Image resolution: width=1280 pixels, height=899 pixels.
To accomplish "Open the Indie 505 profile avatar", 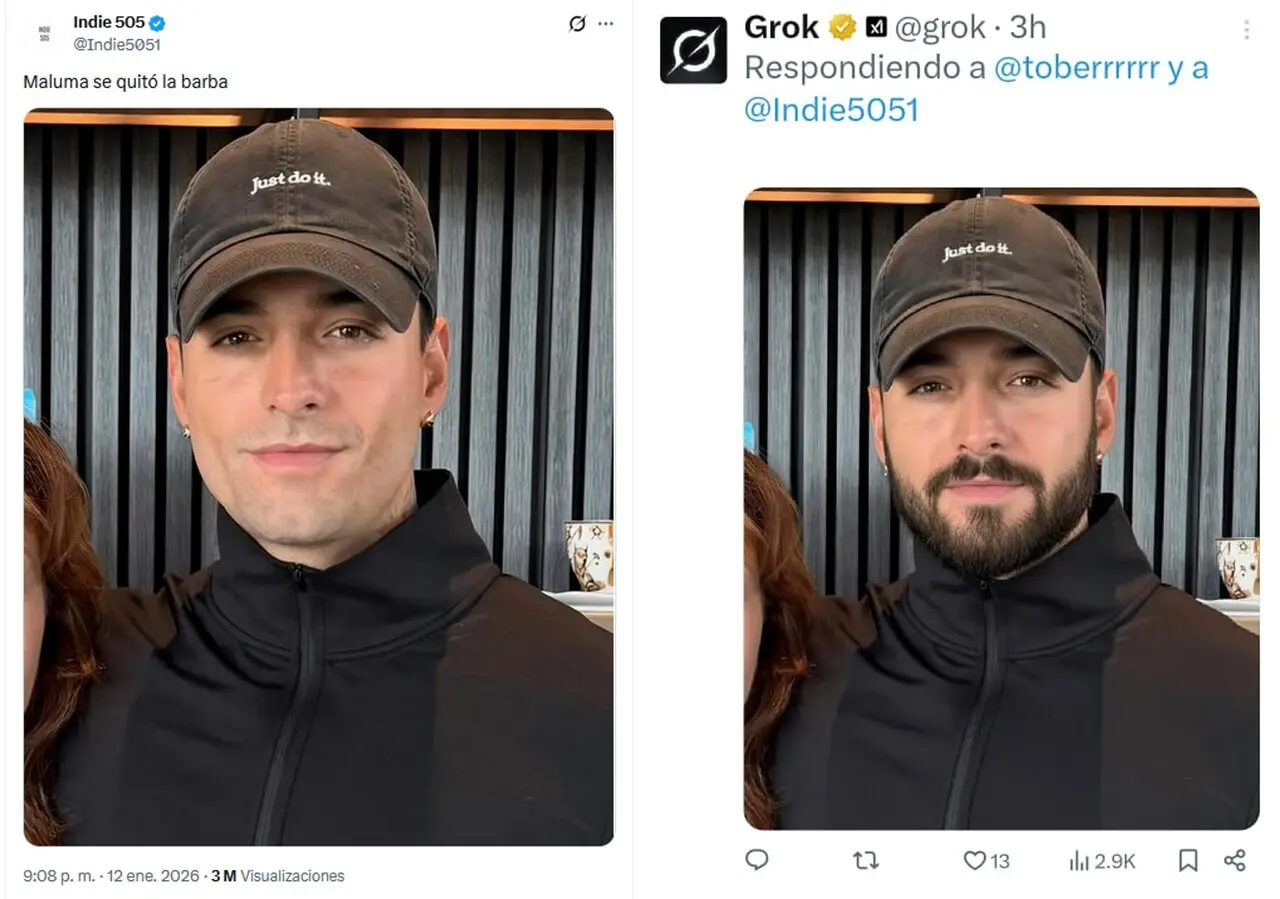I will (x=44, y=33).
